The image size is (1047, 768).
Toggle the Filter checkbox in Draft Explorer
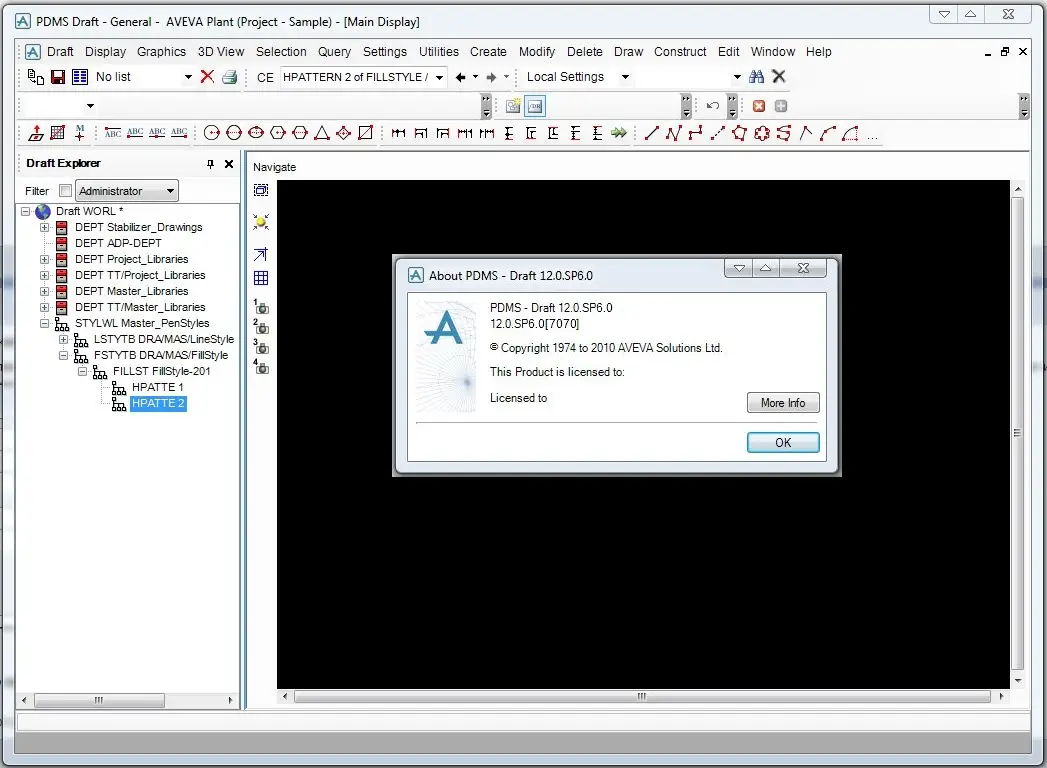[x=65, y=191]
